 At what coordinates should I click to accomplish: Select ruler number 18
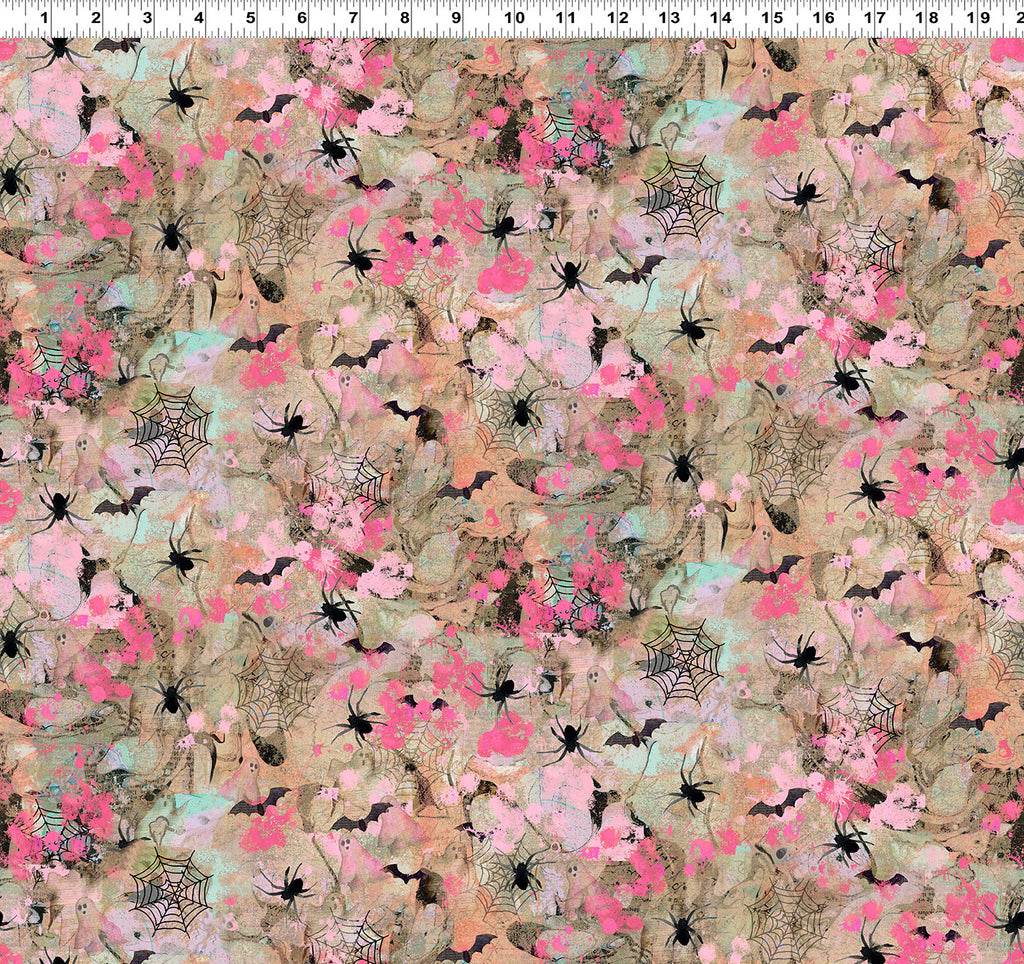[x=926, y=18]
